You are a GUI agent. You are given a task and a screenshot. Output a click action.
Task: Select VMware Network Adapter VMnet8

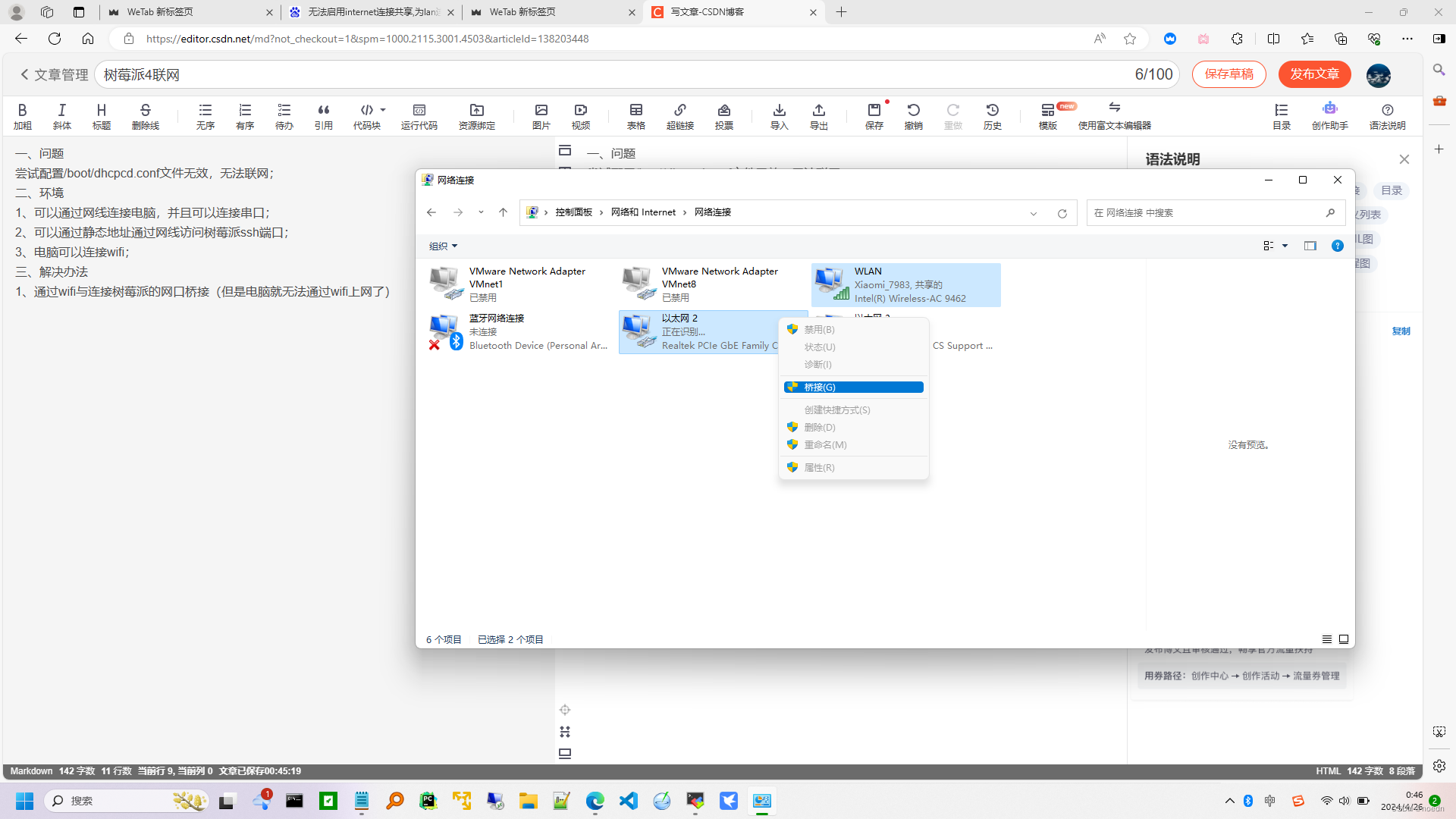[x=714, y=285]
